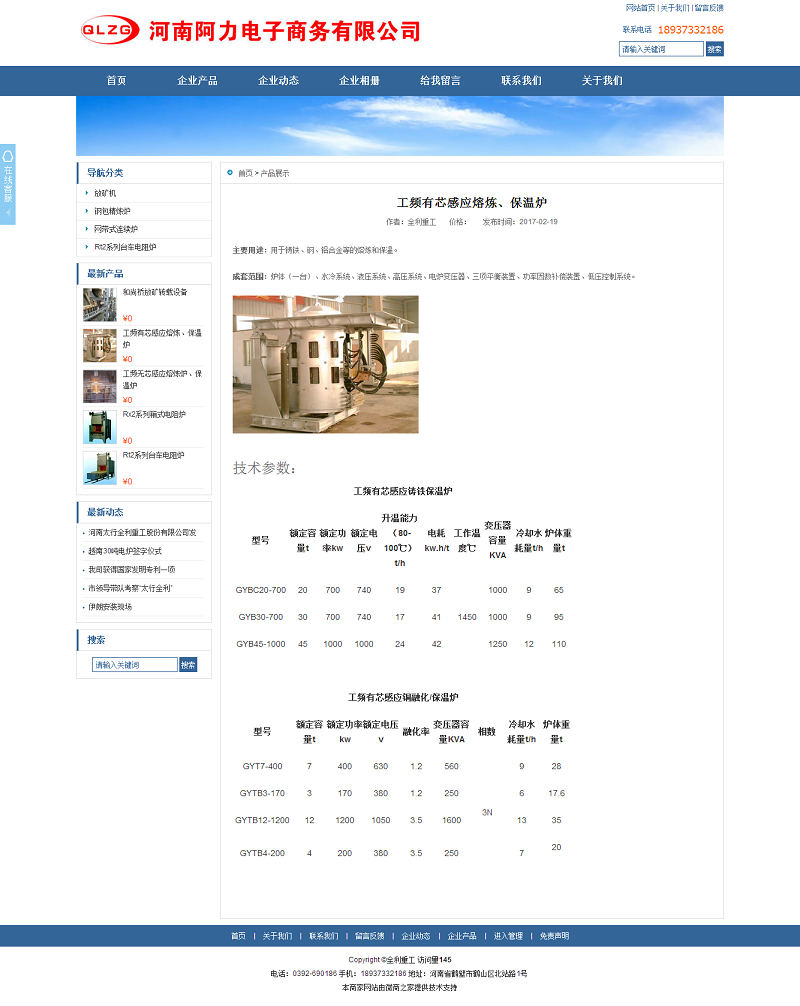Open the 在线客服 side widget
This screenshot has width=800, height=1006.
click(x=8, y=184)
